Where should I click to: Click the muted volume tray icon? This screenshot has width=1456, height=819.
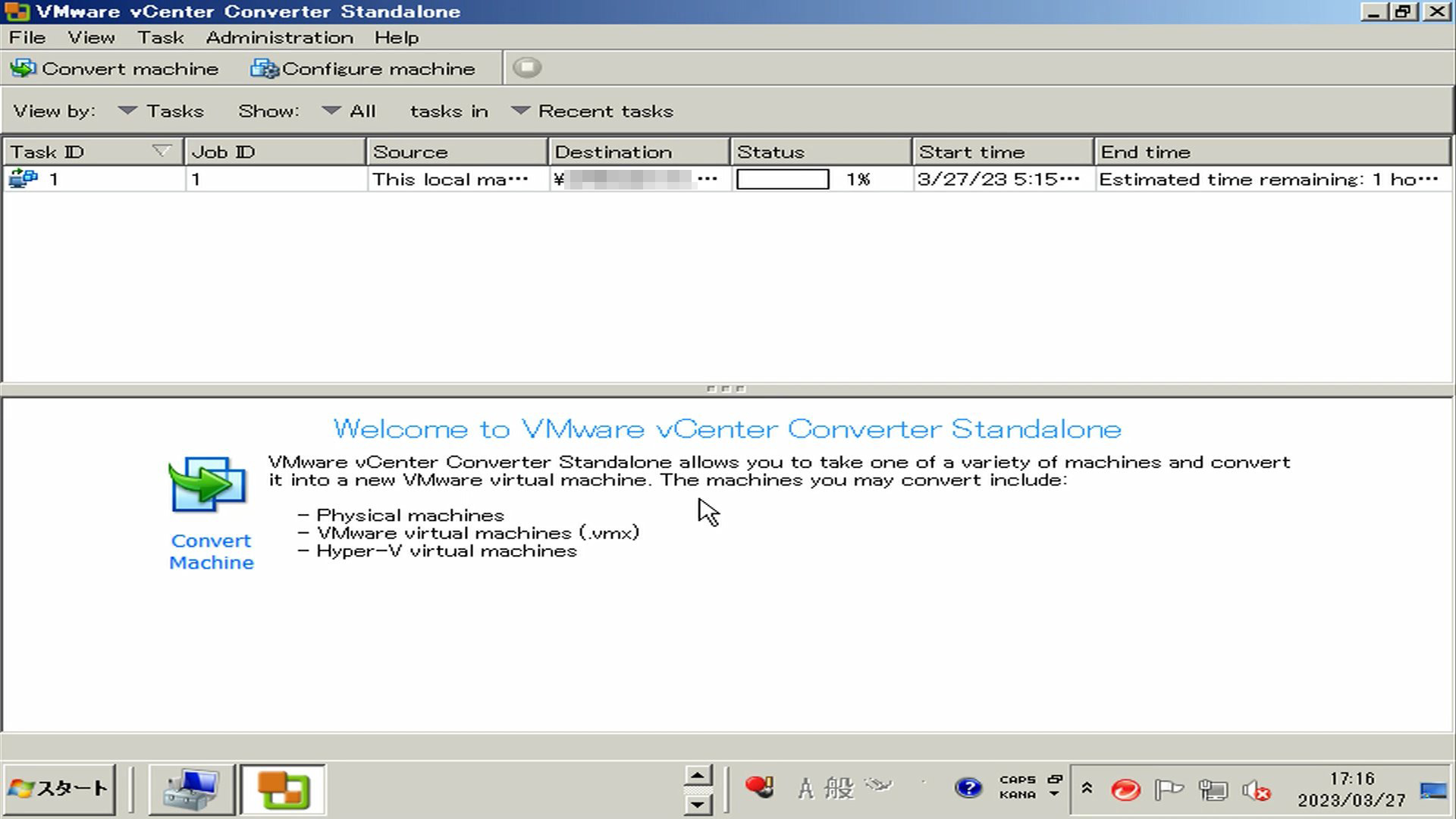click(x=1257, y=791)
